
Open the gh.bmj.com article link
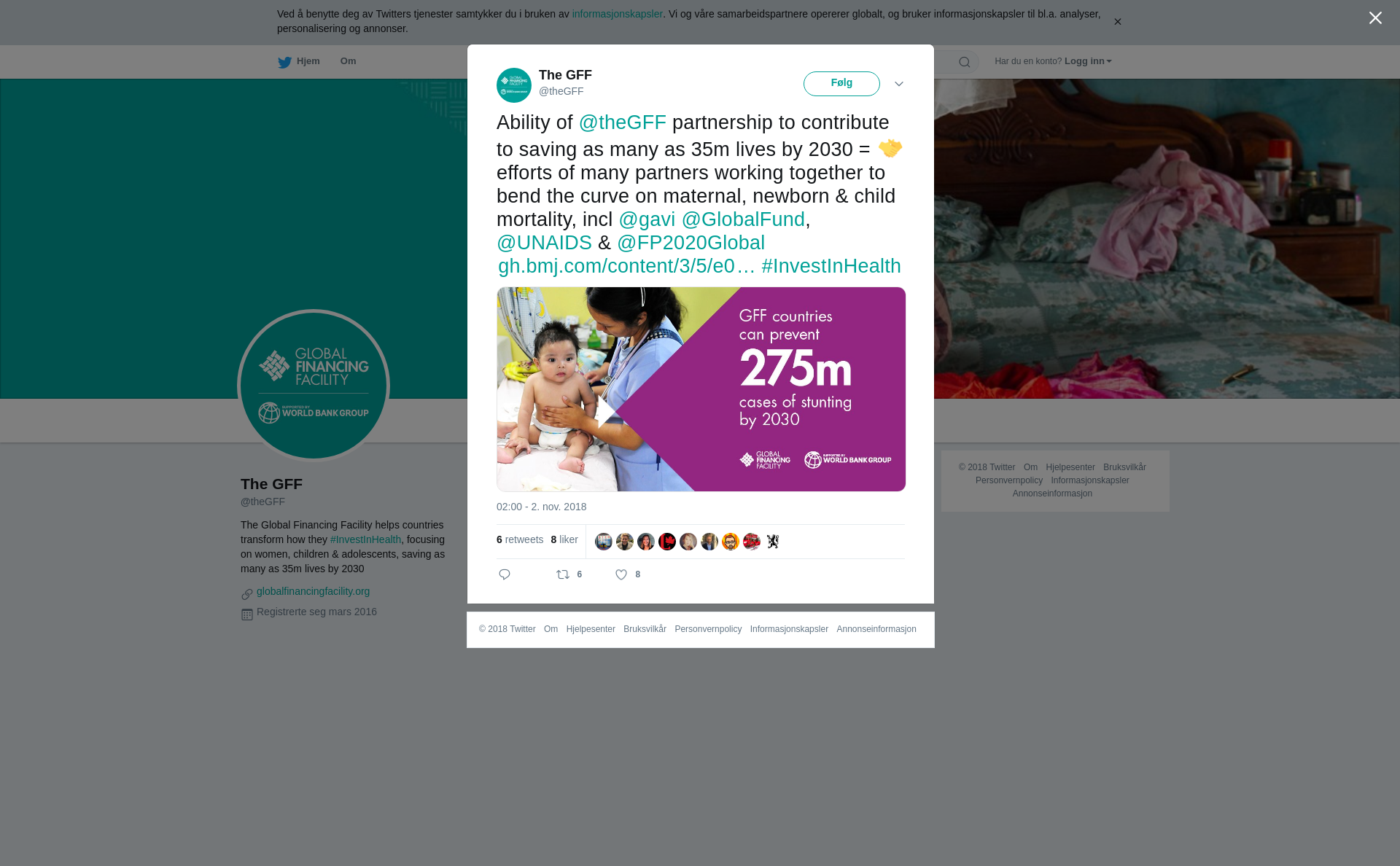pyautogui.click(x=626, y=266)
